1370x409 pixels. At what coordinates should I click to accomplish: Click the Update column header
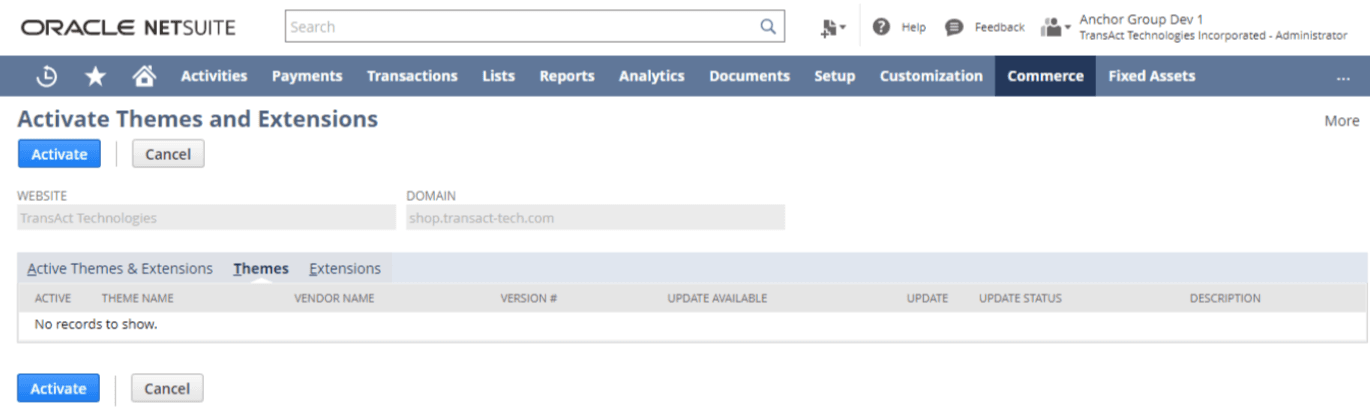(x=927, y=298)
